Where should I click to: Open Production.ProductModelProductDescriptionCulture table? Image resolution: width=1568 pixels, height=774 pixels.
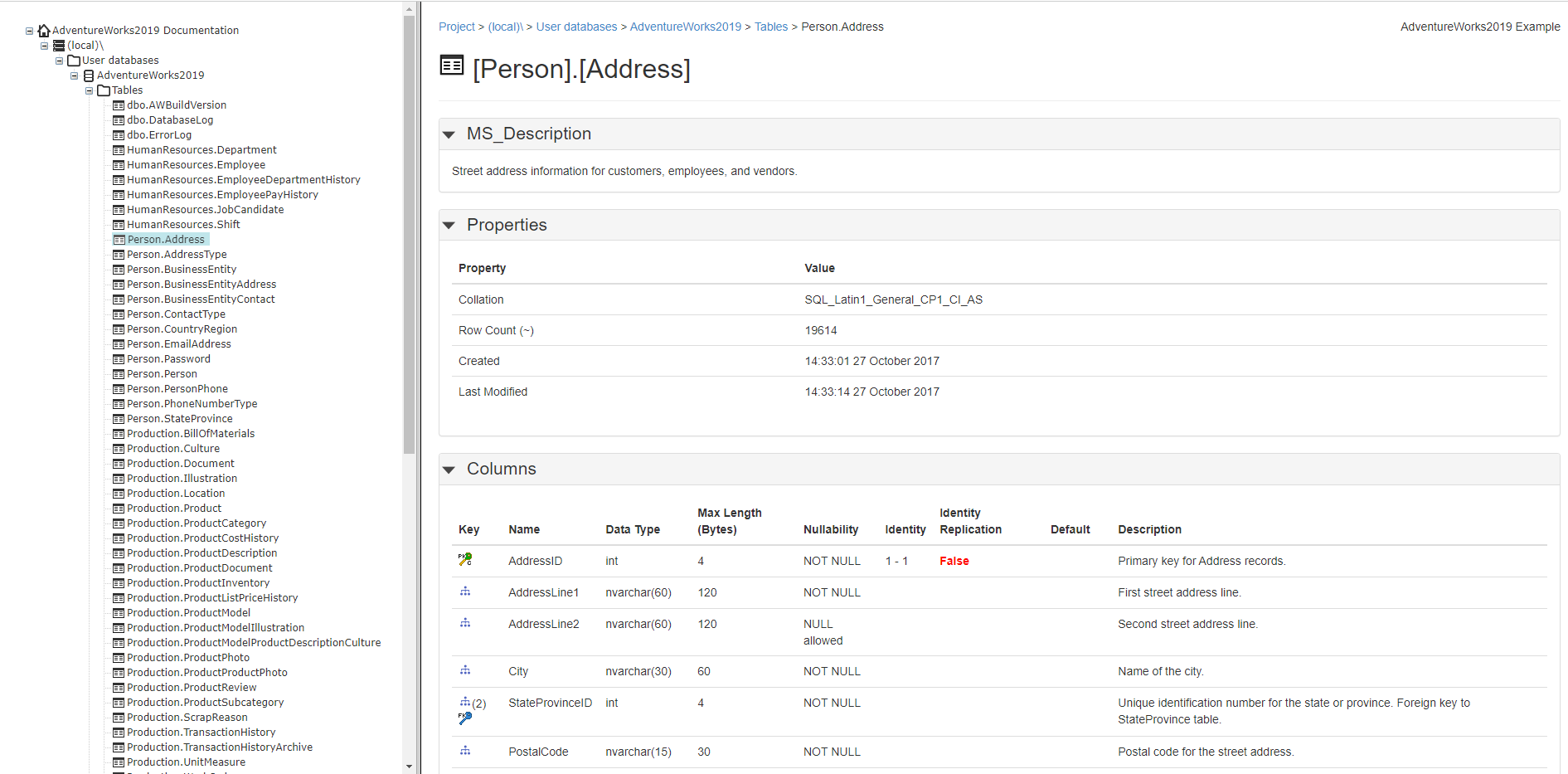pos(254,643)
